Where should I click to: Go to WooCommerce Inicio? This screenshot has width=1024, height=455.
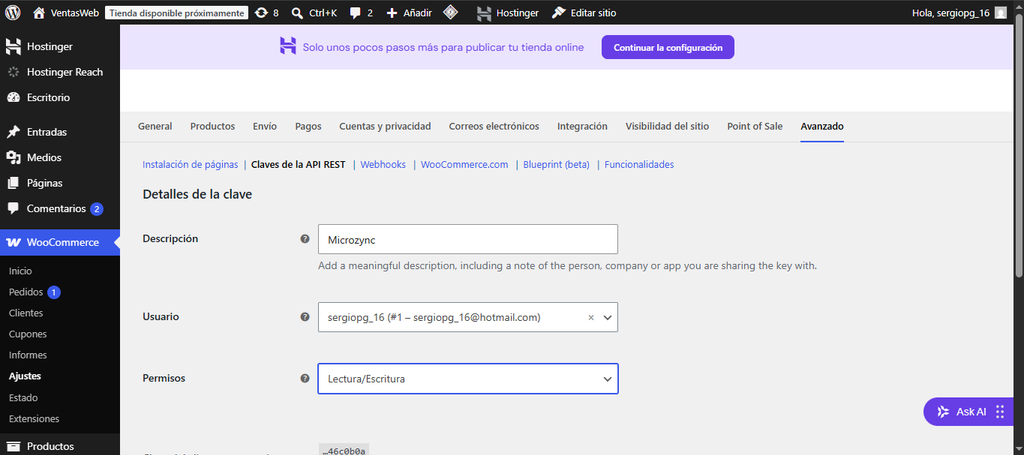[20, 271]
